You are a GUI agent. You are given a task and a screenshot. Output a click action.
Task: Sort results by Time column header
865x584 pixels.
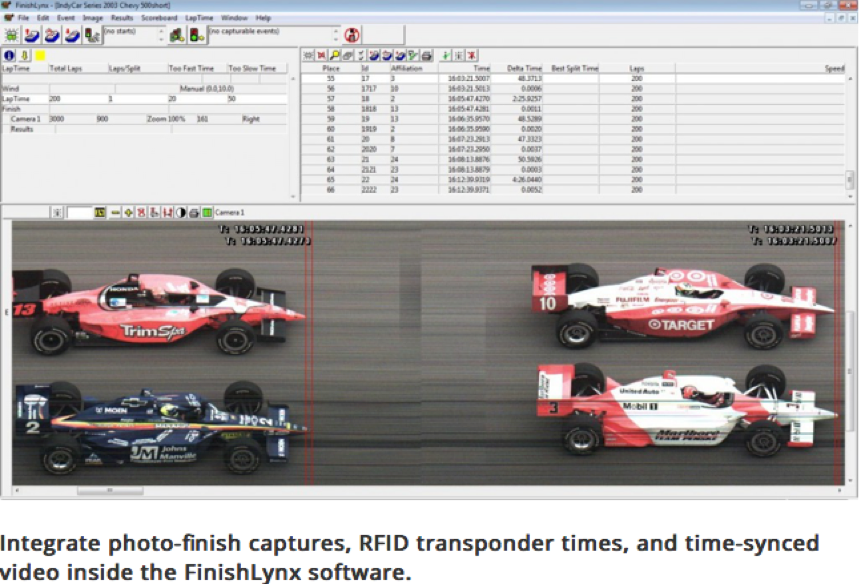465,68
